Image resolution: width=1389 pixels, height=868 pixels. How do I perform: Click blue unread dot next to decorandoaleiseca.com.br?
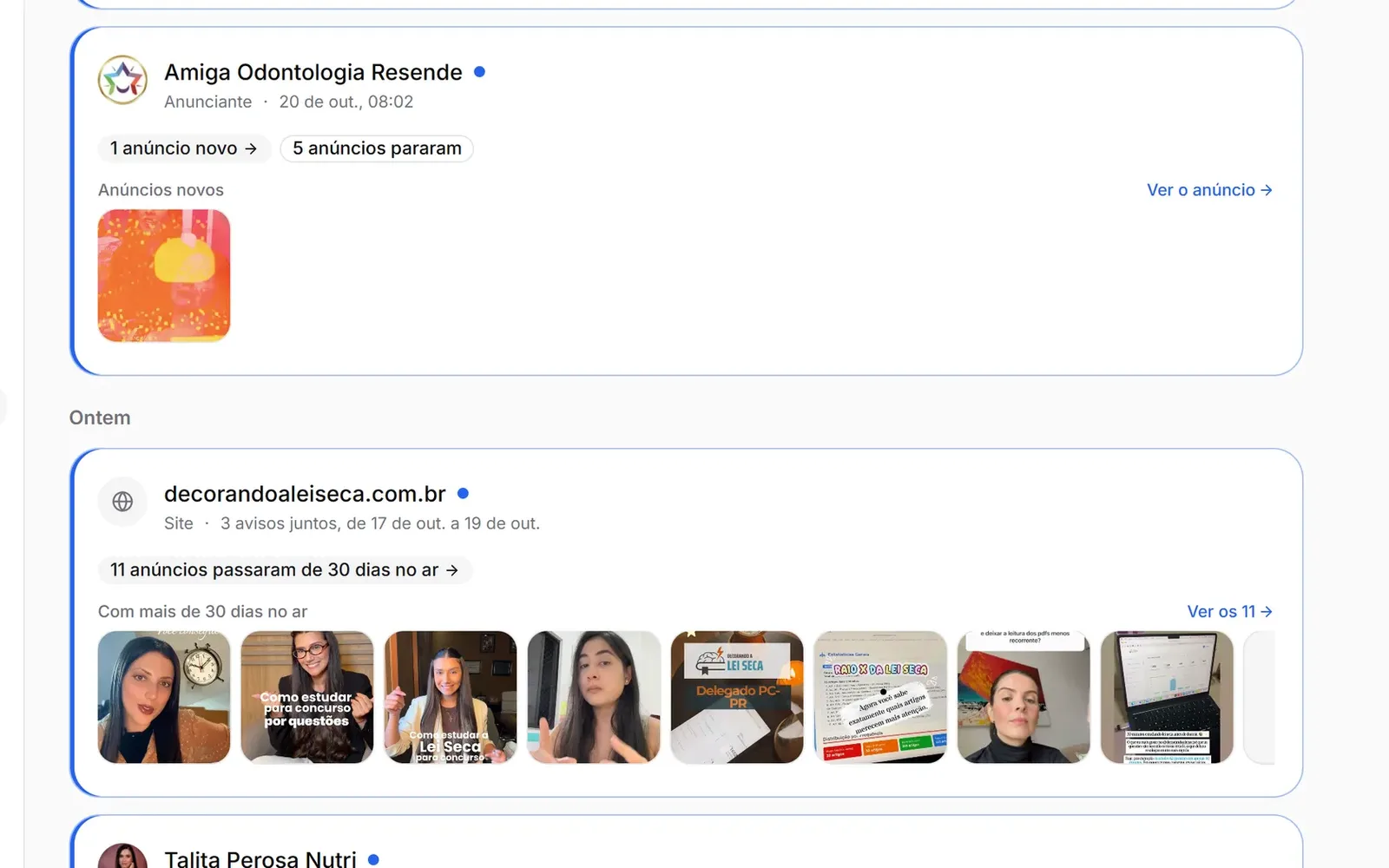click(x=463, y=493)
